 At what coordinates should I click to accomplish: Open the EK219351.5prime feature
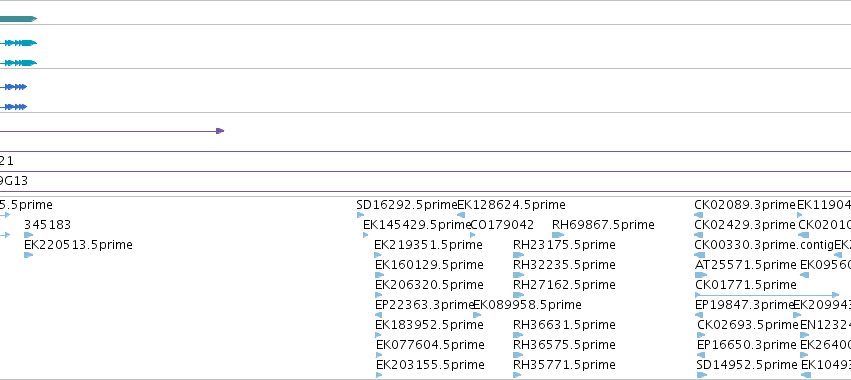pyautogui.click(x=428, y=245)
